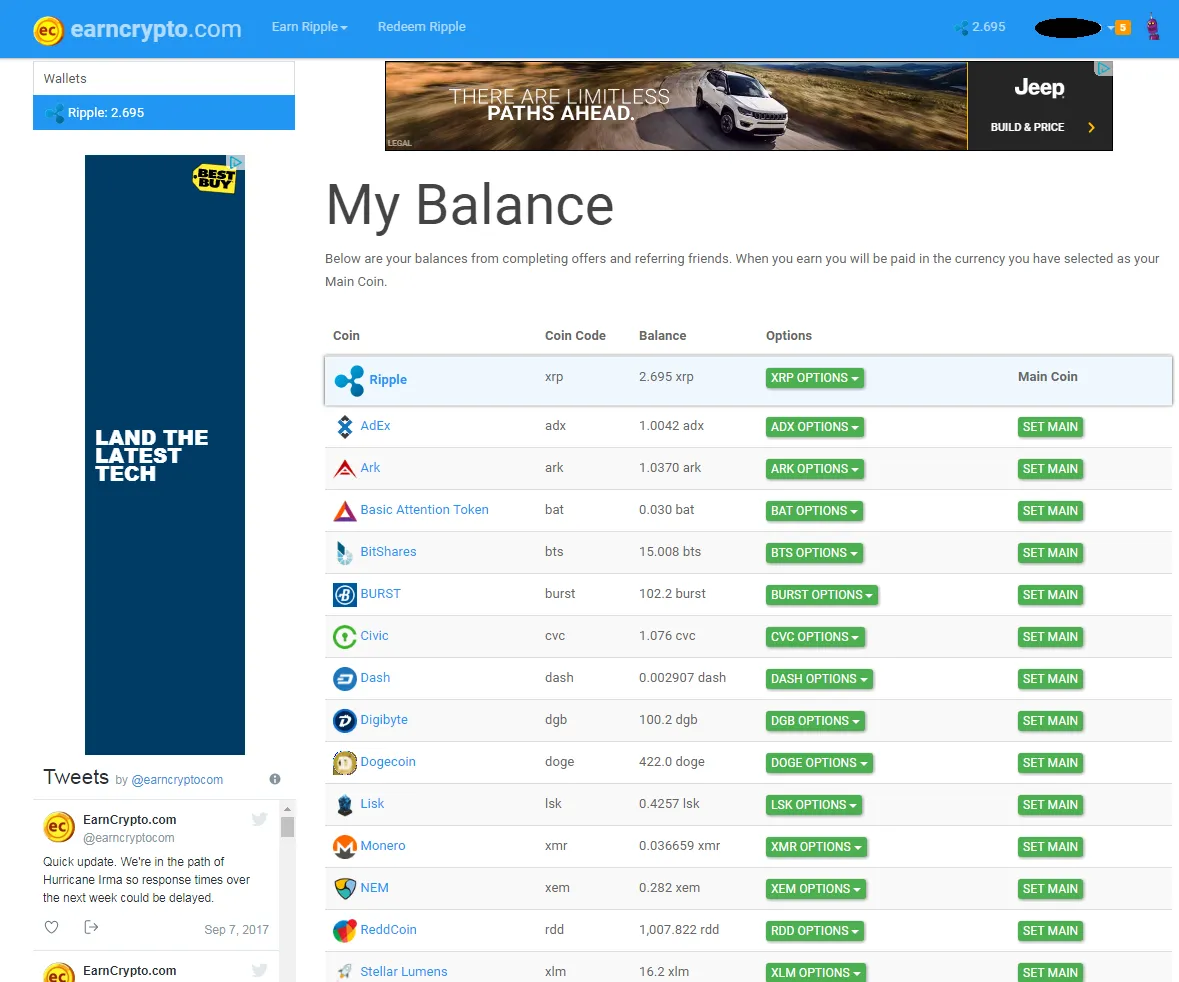Set AdEx as main coin
This screenshot has width=1179, height=982.
tap(1050, 427)
